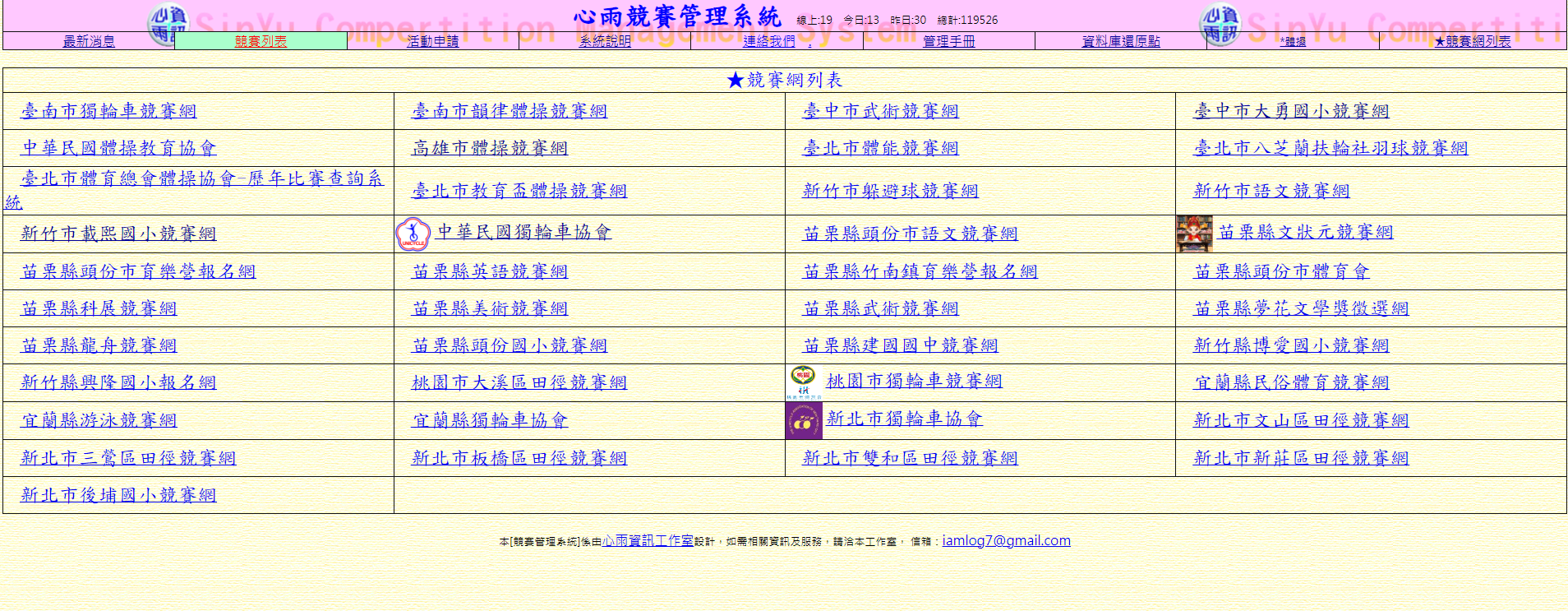
Task: Open the 最新消息 menu item
Action: pyautogui.click(x=89, y=41)
